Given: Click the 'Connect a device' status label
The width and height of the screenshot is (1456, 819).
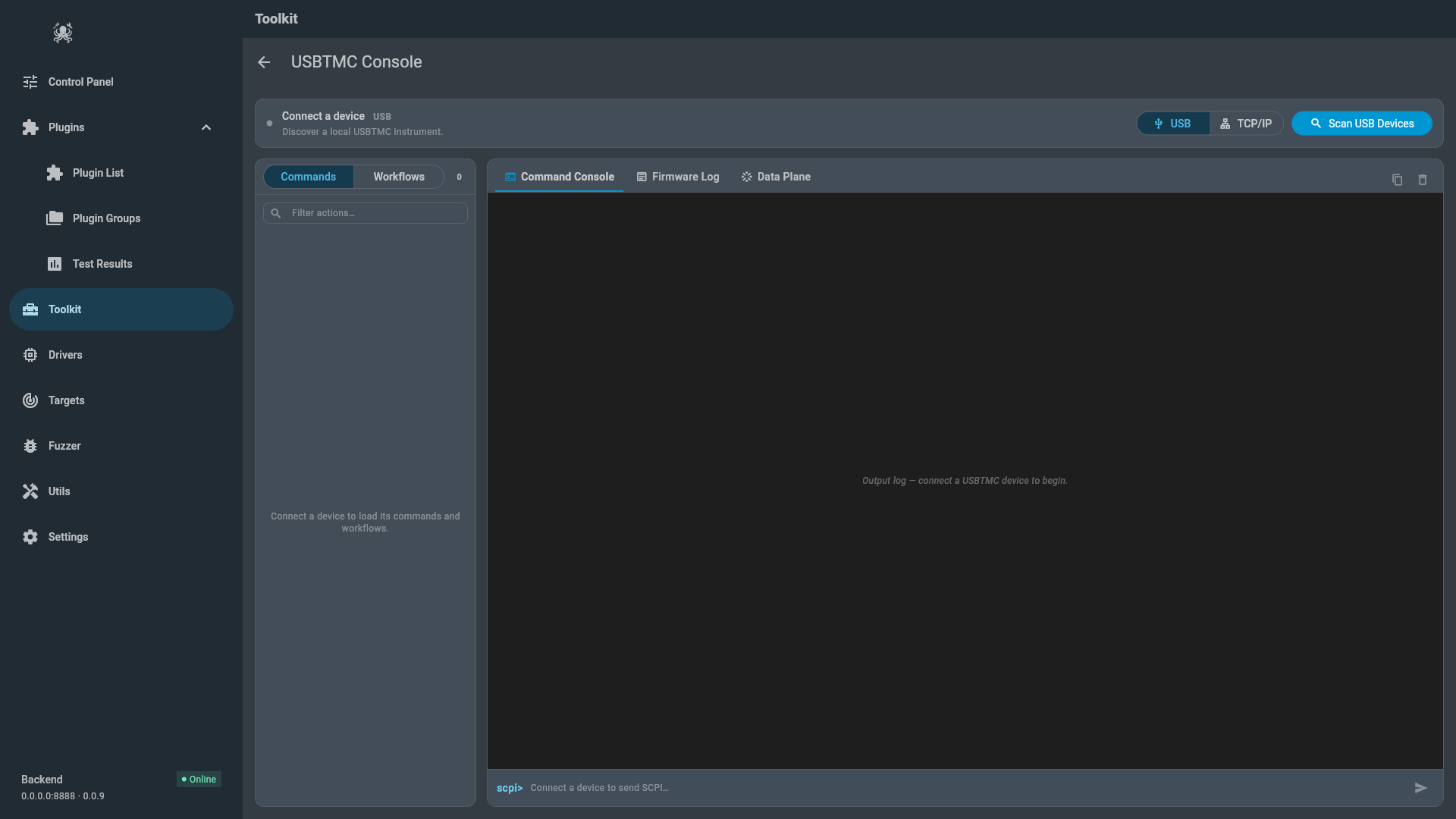Looking at the screenshot, I should pyautogui.click(x=323, y=116).
